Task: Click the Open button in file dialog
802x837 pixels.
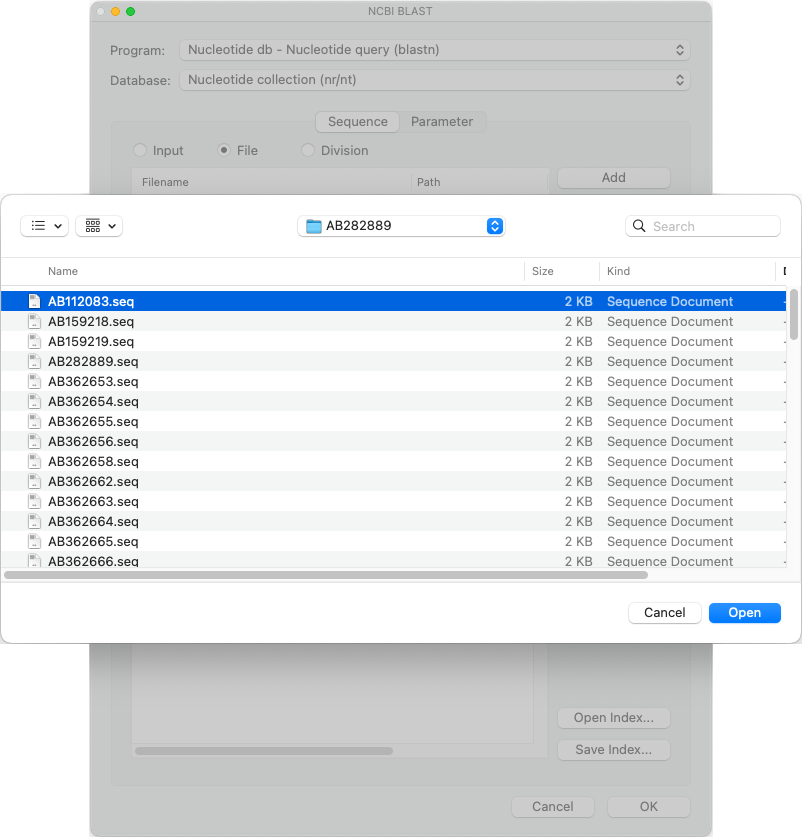Action: pos(745,613)
